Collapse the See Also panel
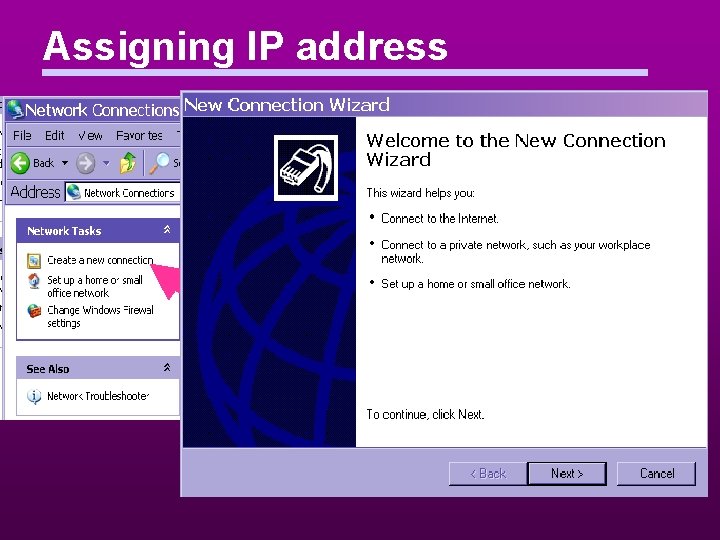This screenshot has width=720, height=540. [x=167, y=368]
